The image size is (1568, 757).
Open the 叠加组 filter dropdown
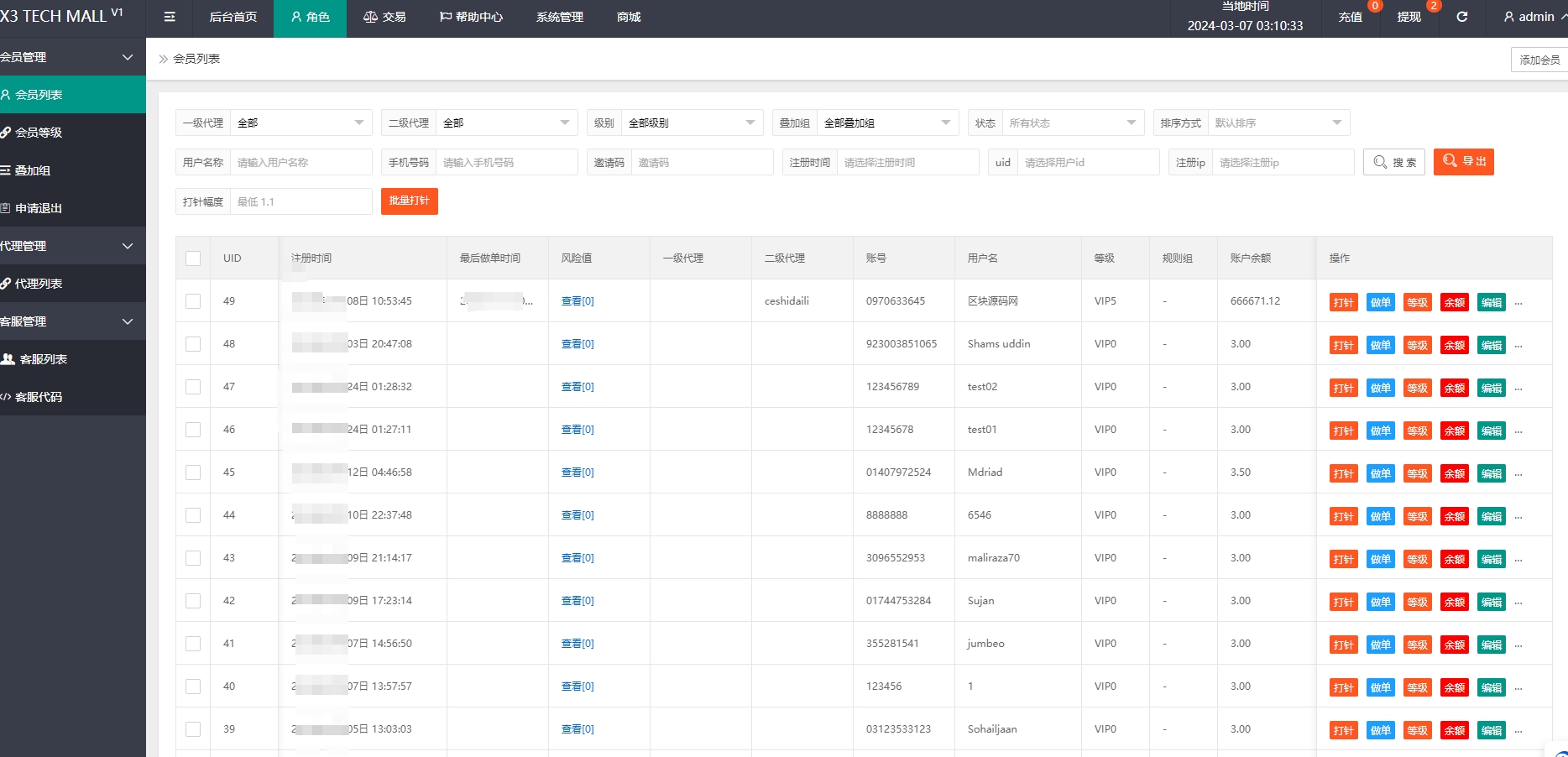tap(888, 123)
